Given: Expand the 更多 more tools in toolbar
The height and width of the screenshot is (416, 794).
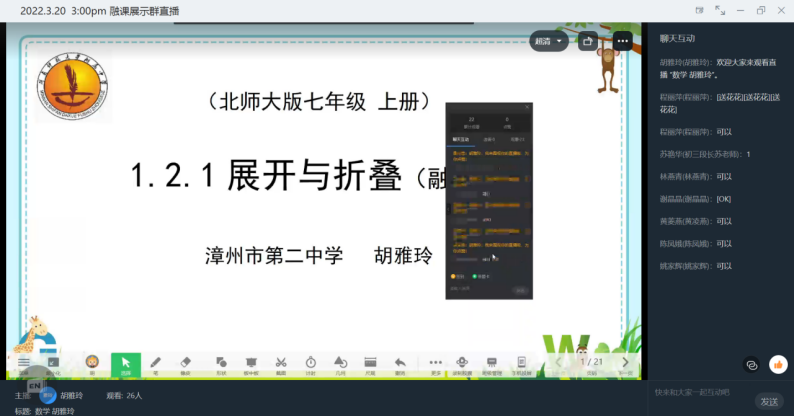Looking at the screenshot, I should click(x=435, y=363).
